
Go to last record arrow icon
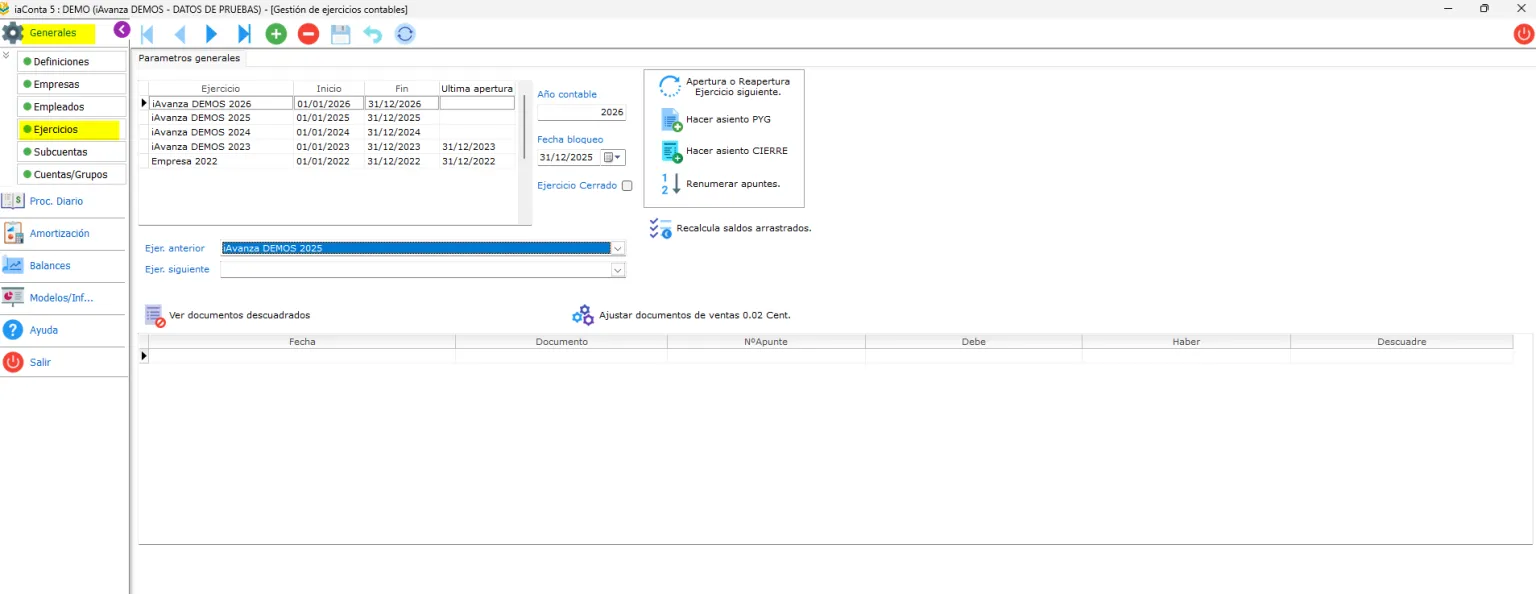243,34
